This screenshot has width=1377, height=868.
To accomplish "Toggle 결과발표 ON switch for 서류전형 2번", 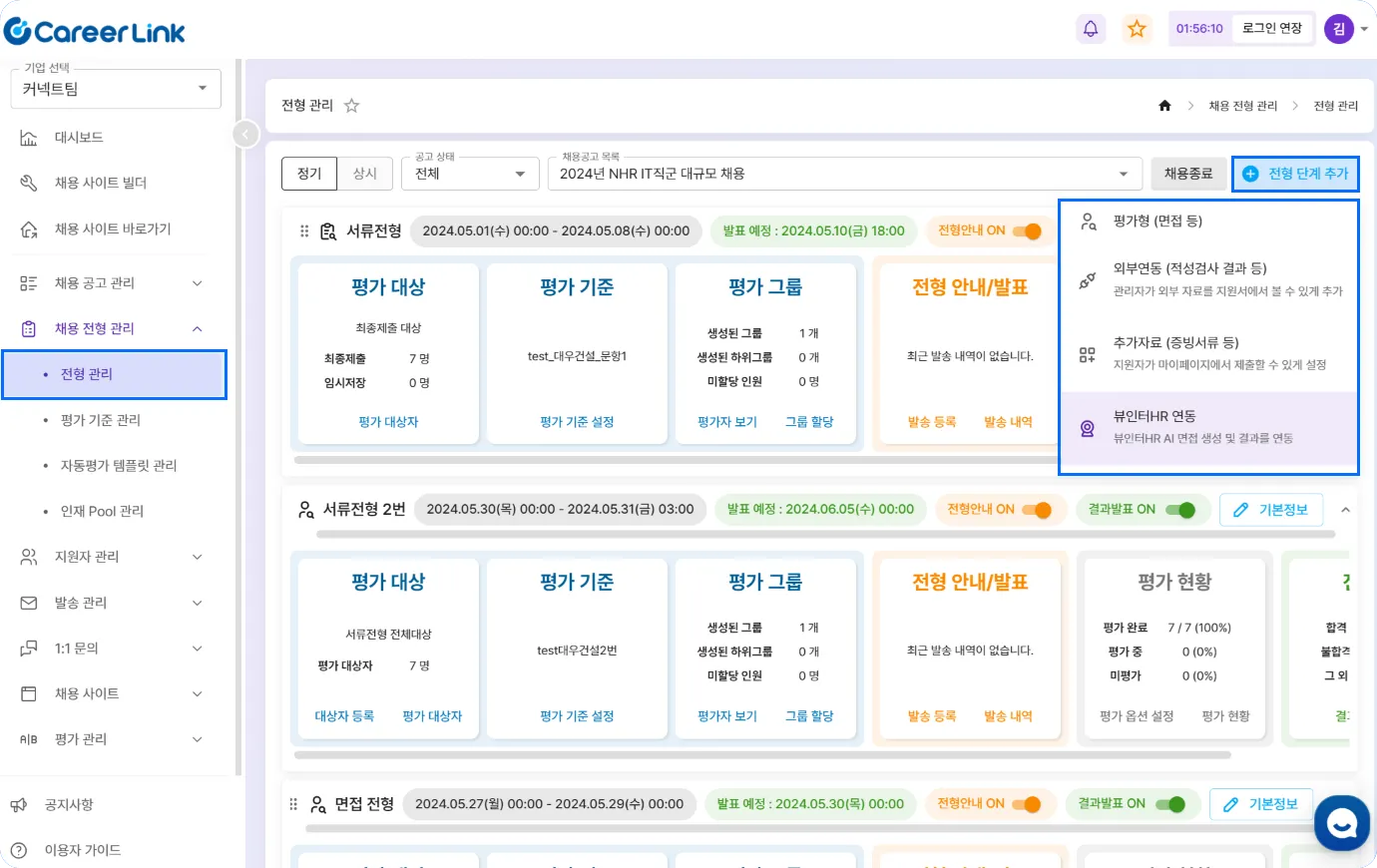I will pos(1179,510).
